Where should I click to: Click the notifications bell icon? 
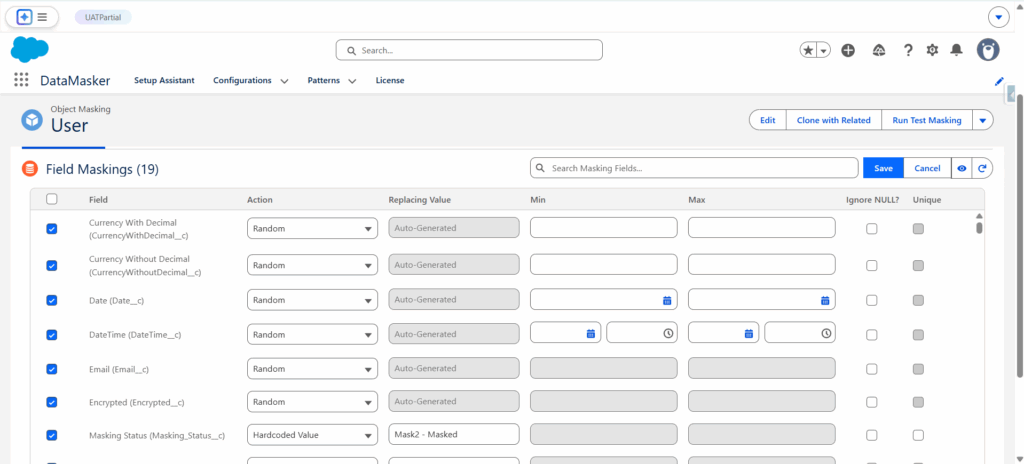click(x=957, y=50)
